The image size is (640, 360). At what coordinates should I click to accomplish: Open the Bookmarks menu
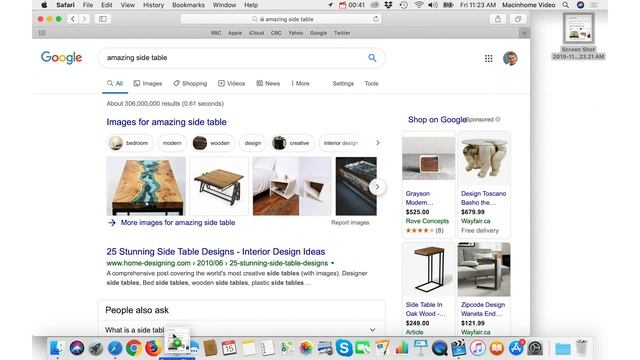[x=188, y=5]
